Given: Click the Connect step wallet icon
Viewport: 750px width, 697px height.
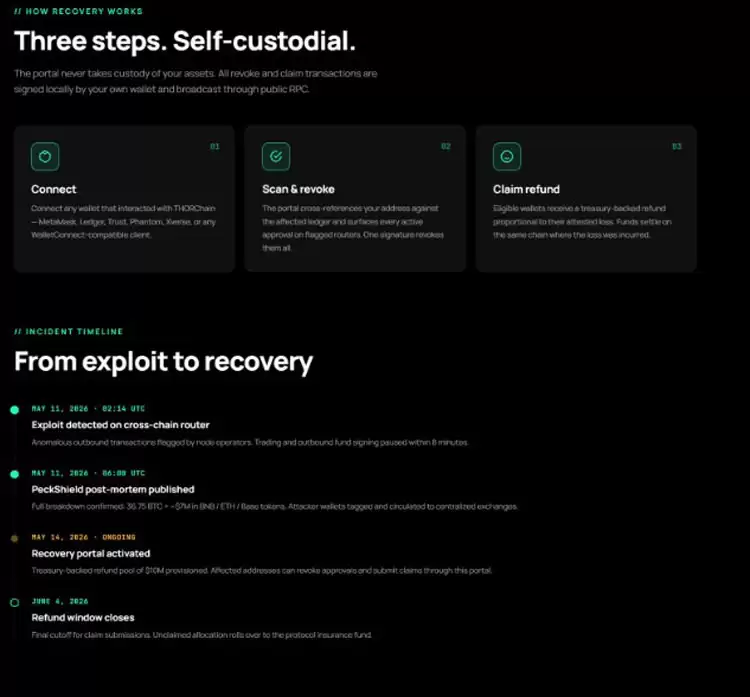Looking at the screenshot, I should [x=45, y=156].
